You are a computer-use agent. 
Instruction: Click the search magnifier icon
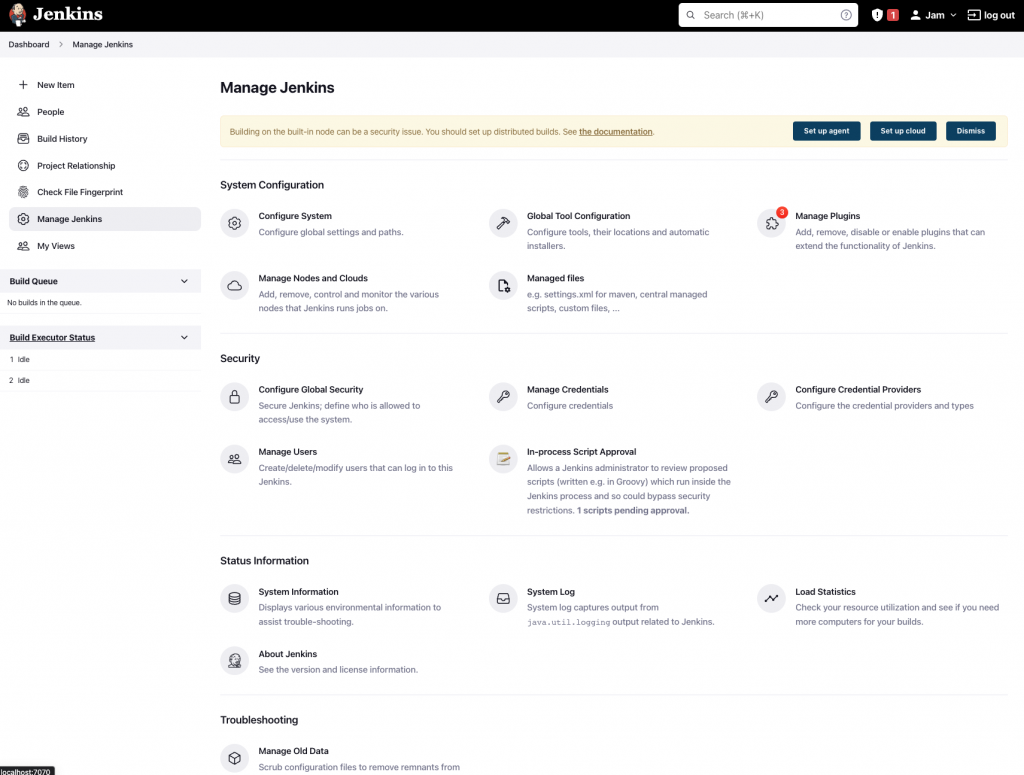690,15
